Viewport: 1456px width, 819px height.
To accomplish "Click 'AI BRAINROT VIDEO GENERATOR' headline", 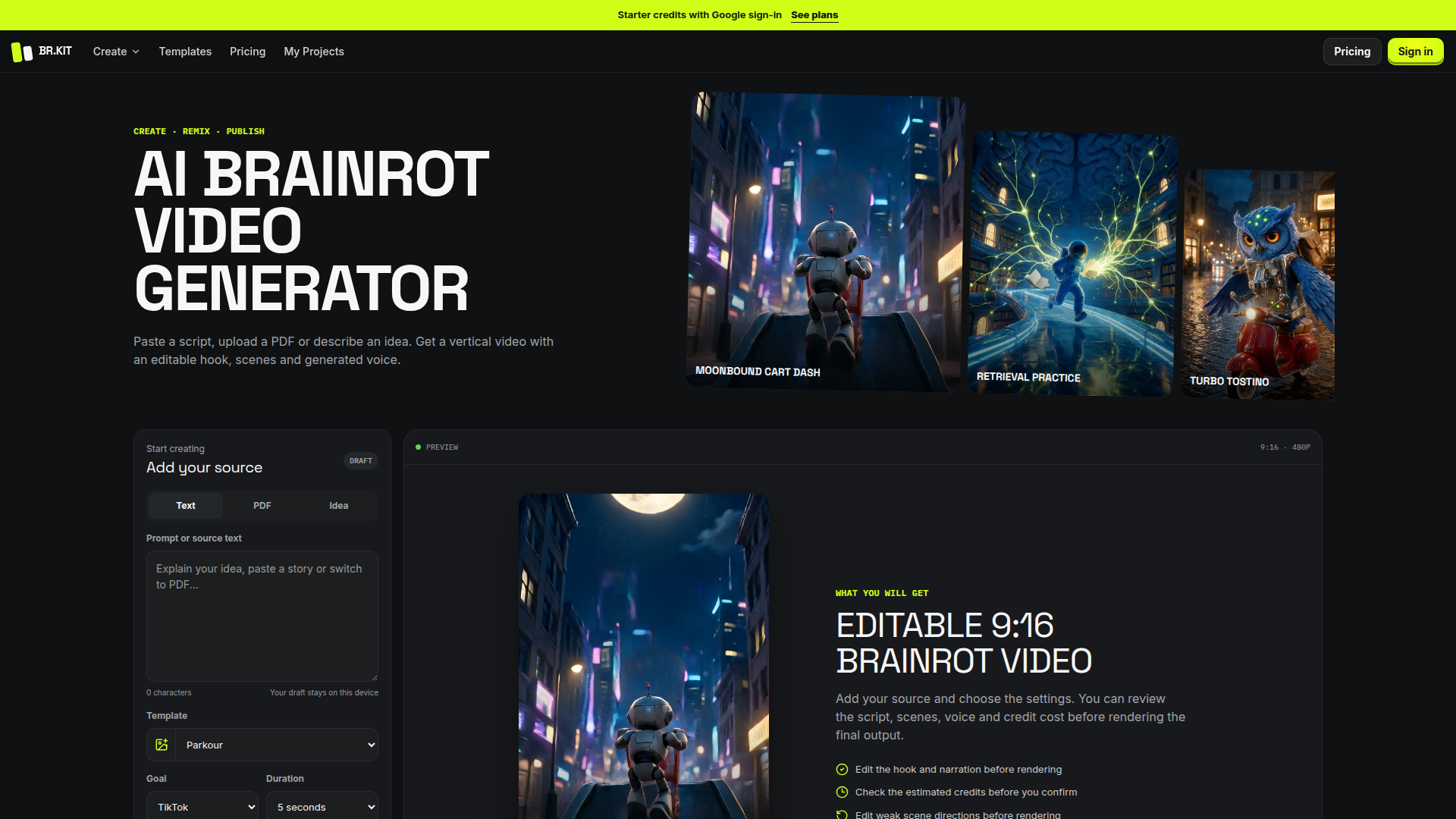I will click(312, 231).
